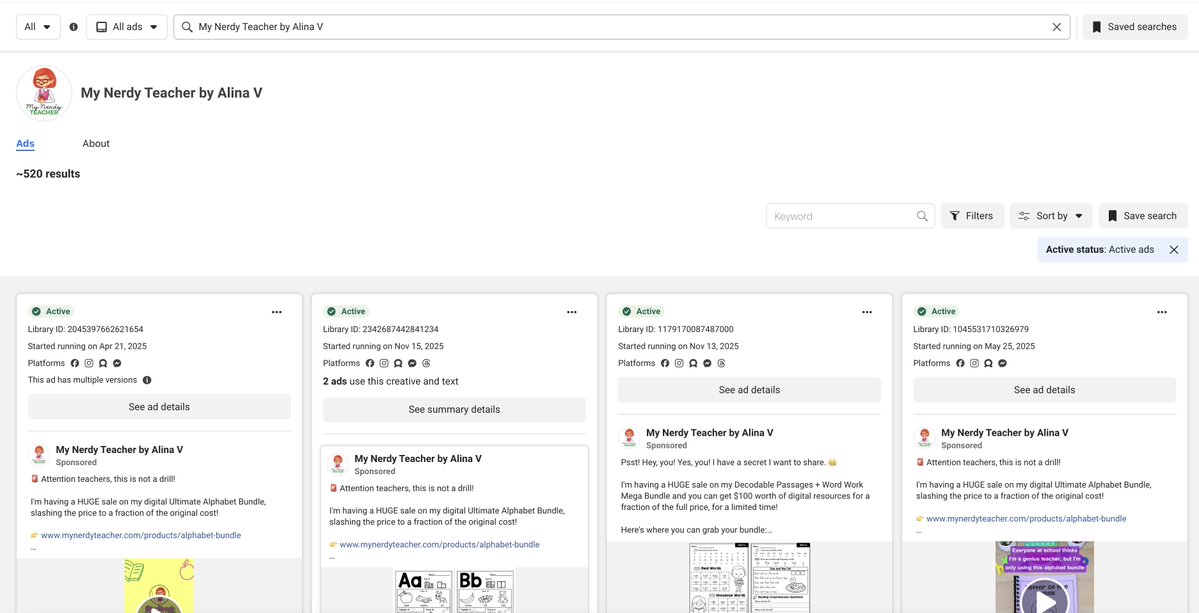Image resolution: width=1199 pixels, height=613 pixels.
Task: Click advertiser name in ad 1179170087487000
Action: click(710, 433)
